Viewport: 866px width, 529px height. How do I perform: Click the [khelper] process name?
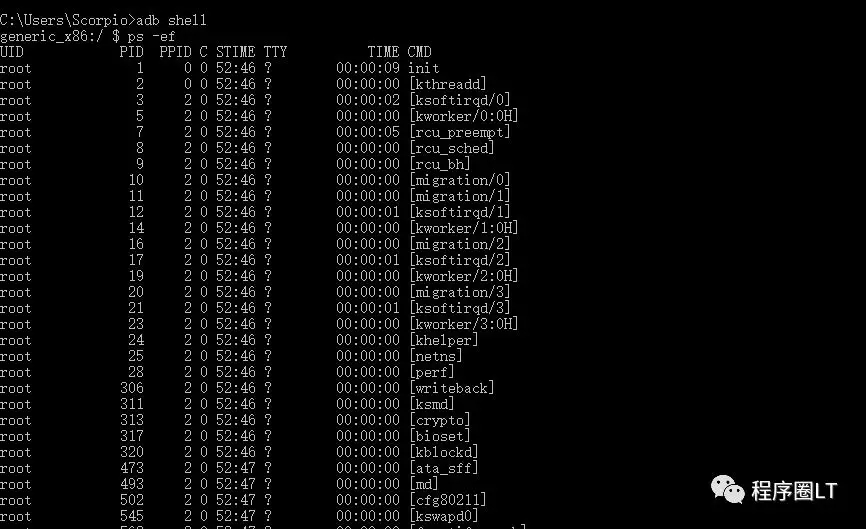point(444,340)
